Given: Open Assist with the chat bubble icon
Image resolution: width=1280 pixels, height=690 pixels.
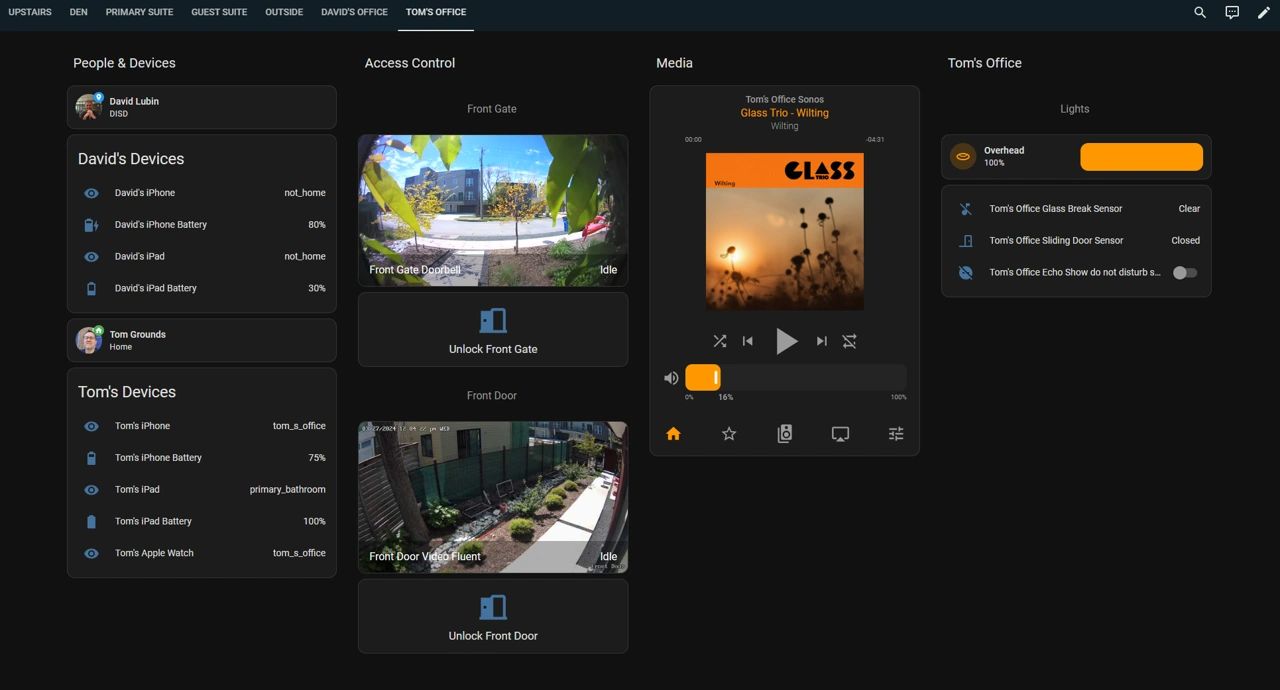Looking at the screenshot, I should coord(1231,12).
